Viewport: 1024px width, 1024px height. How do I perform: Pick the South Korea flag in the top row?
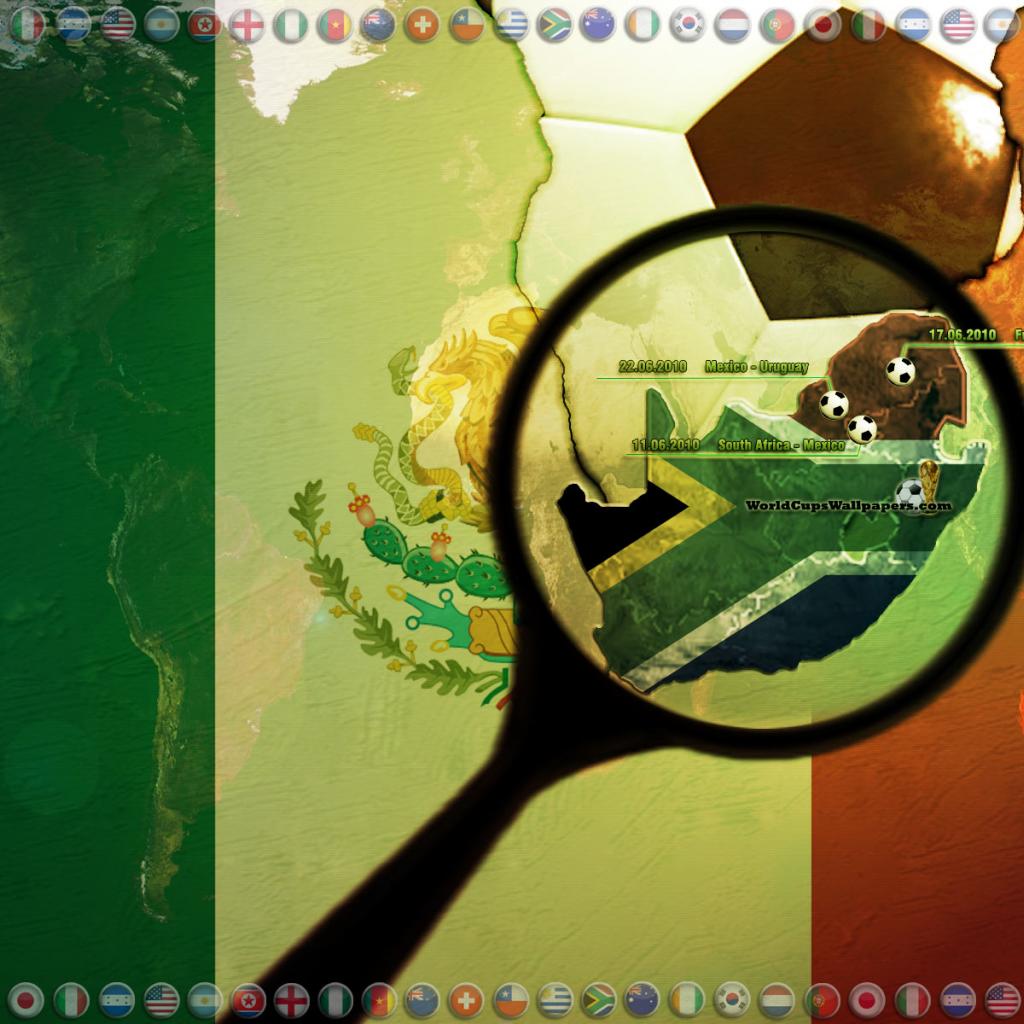click(687, 25)
